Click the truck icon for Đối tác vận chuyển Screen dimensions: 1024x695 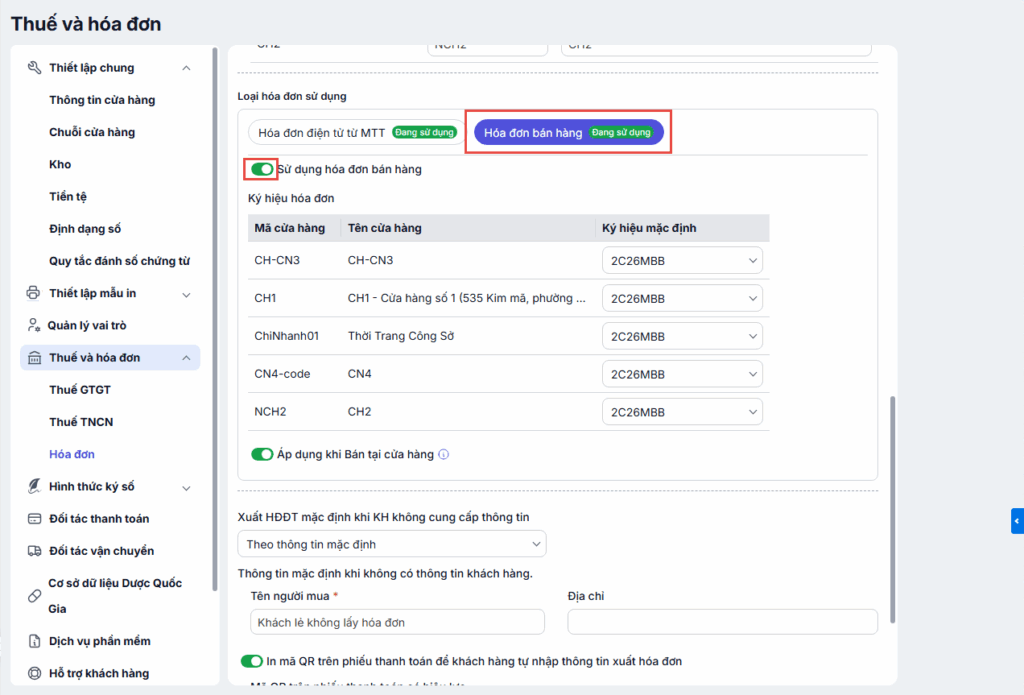[x=33, y=551]
